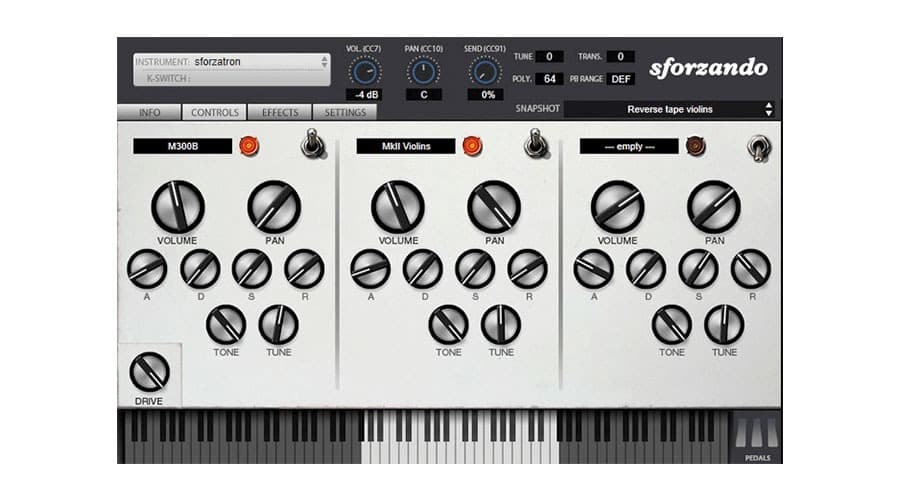The width and height of the screenshot is (900, 500).
Task: Open the SNAPSHOT Reverse tape violins dropdown
Action: 669,109
